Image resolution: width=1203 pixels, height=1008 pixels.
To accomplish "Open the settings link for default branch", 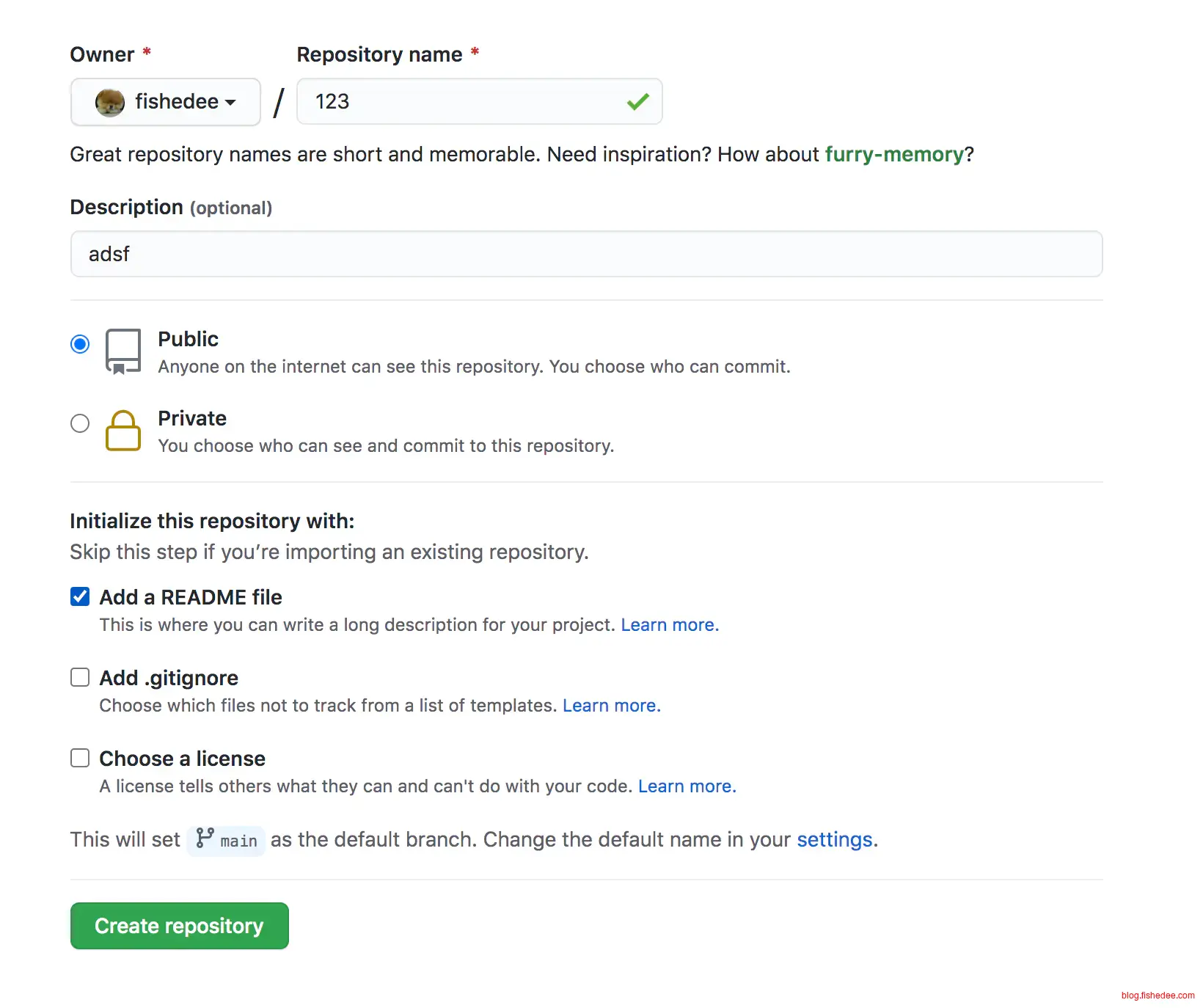I will 834,839.
